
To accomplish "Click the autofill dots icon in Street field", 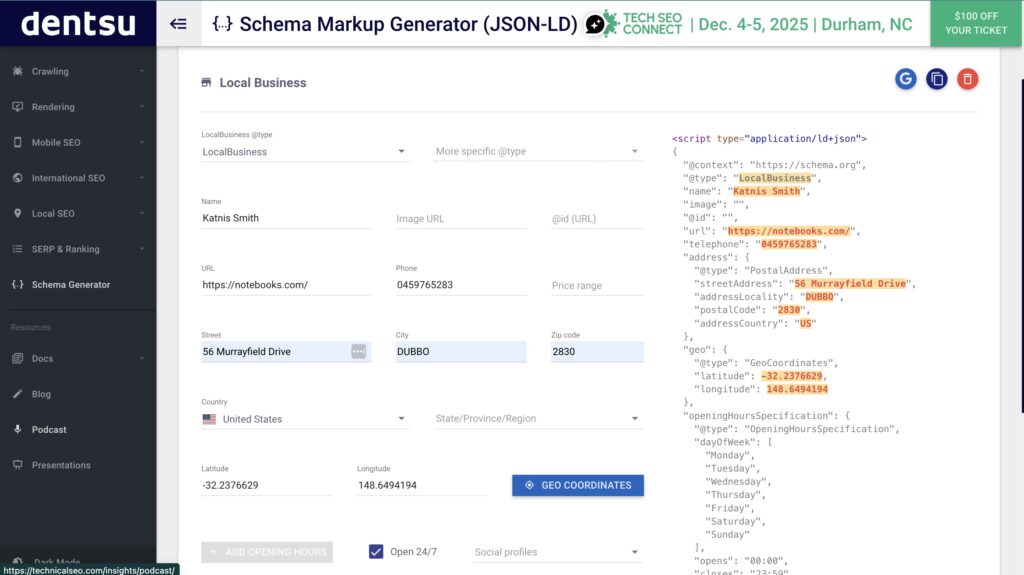I will [359, 351].
